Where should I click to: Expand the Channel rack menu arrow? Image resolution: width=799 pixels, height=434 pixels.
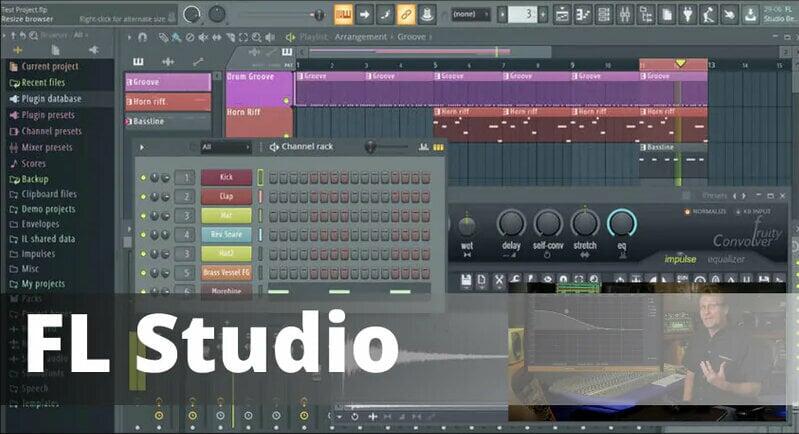pos(142,147)
